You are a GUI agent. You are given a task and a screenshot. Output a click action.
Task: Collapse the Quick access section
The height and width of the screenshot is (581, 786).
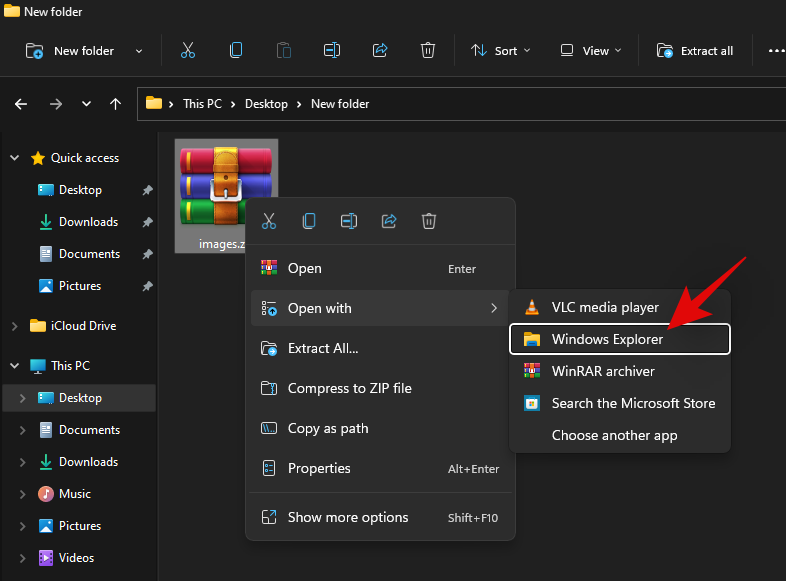[x=14, y=158]
